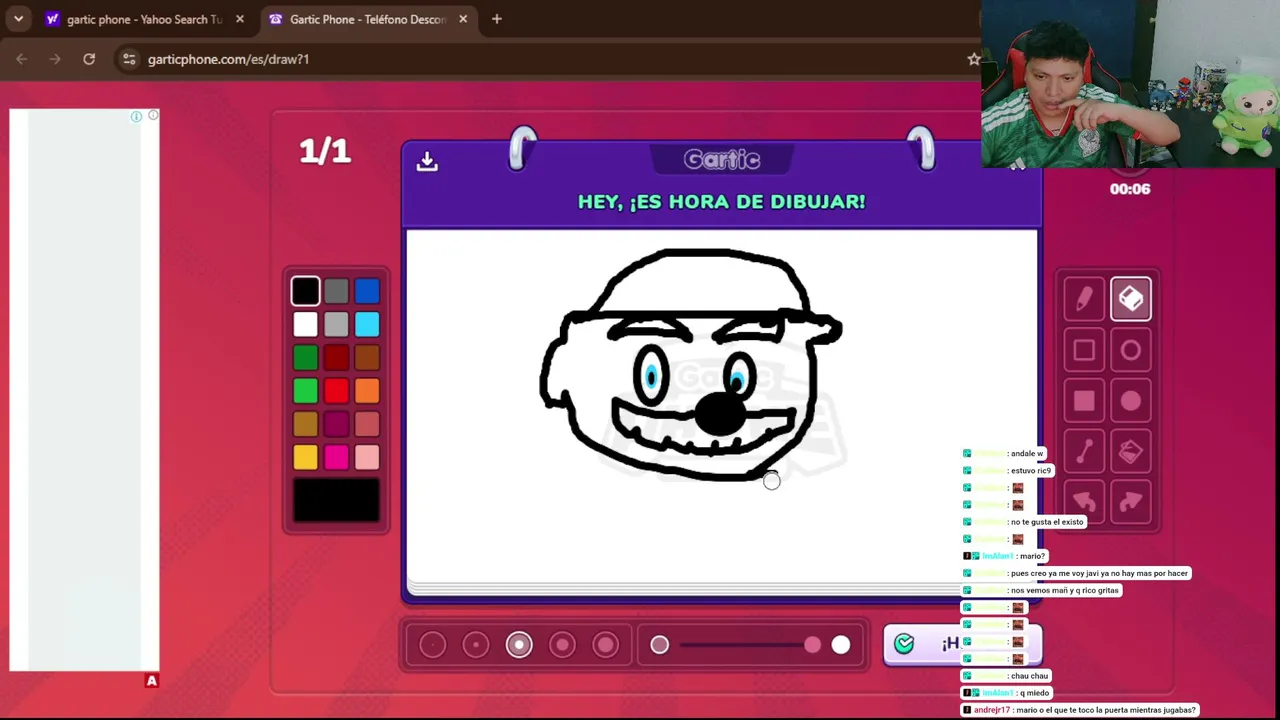This screenshot has width=1280, height=720.
Task: Switch to the Gartic Phone Teléfono tab
Action: click(368, 19)
